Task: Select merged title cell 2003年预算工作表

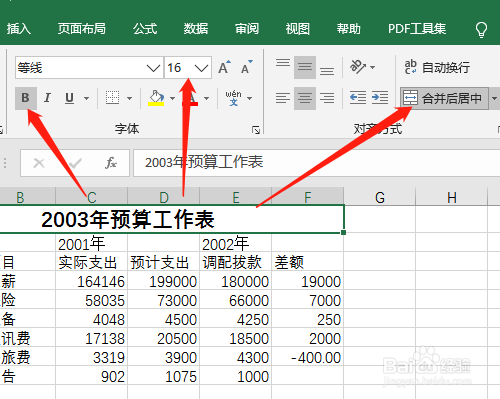Action: pyautogui.click(x=172, y=220)
